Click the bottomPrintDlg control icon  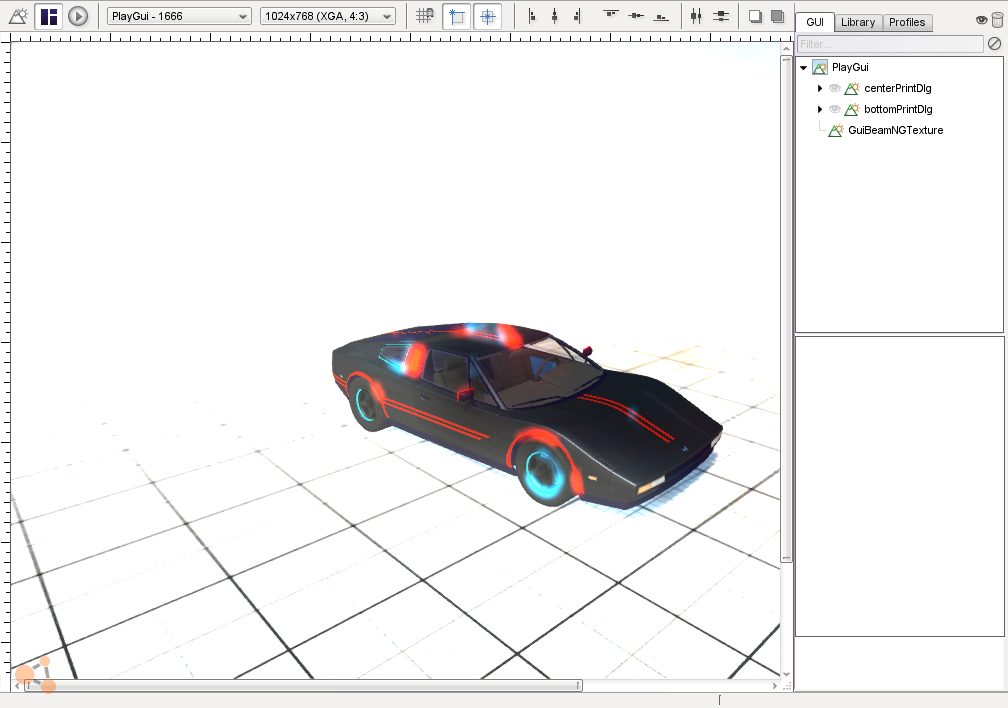852,109
